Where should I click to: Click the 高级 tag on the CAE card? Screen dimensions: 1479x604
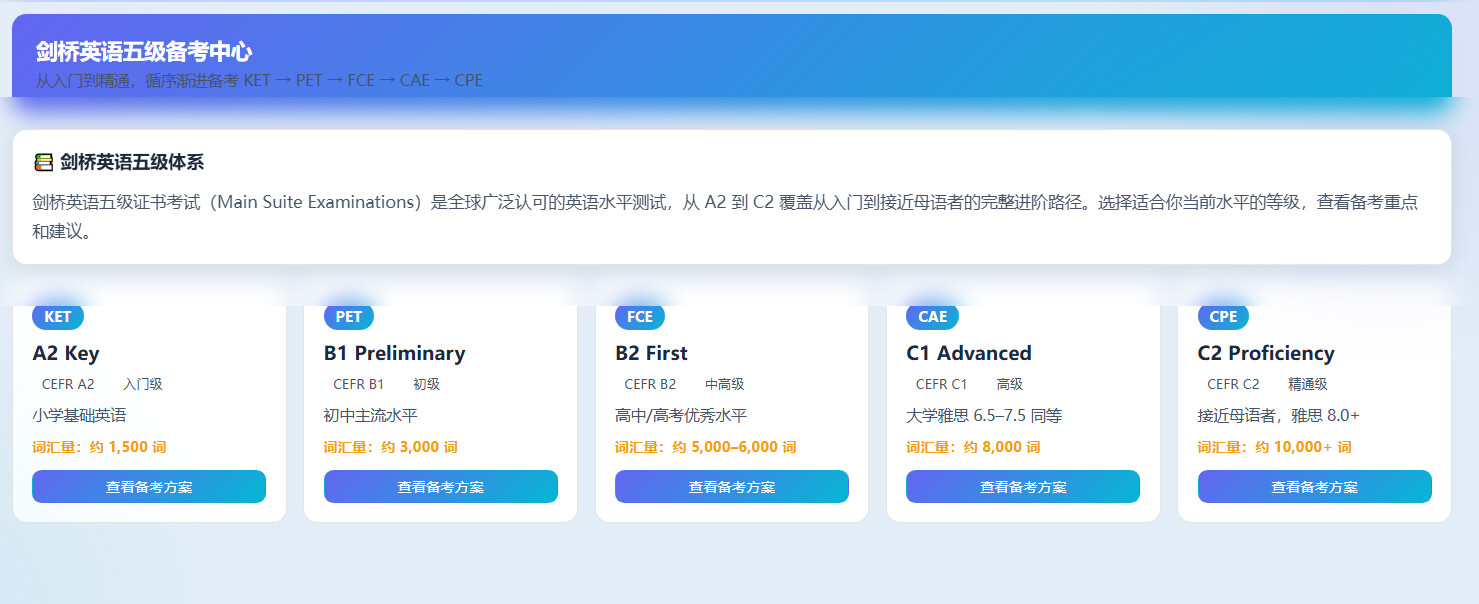1010,384
